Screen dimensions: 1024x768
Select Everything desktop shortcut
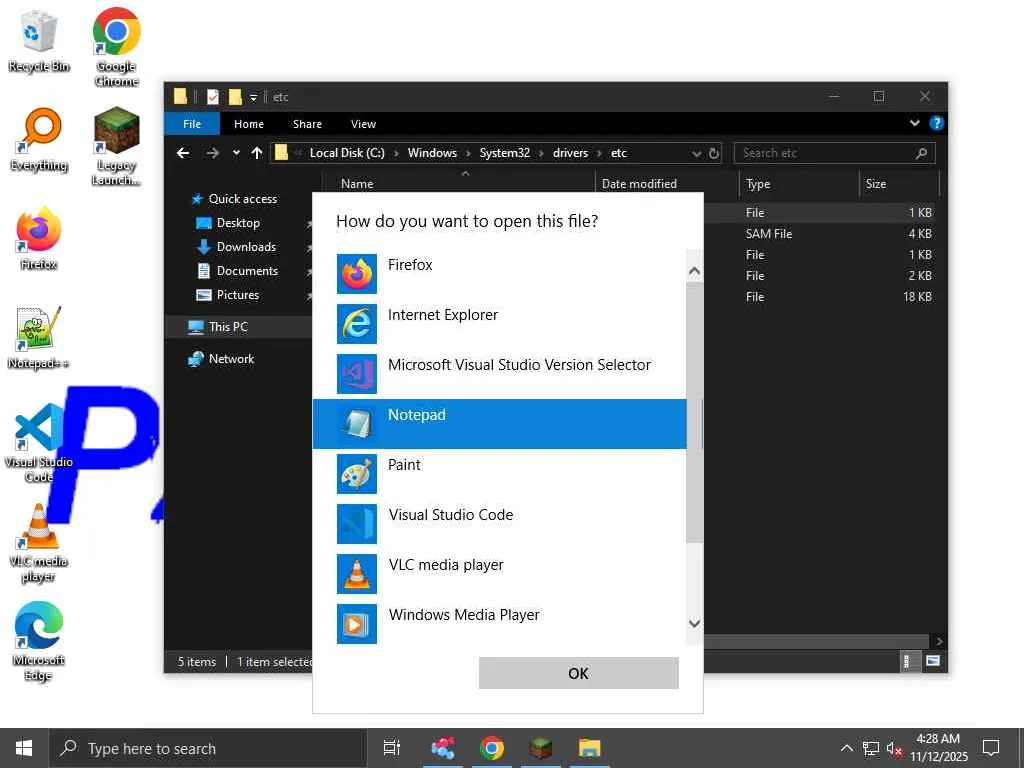pyautogui.click(x=39, y=140)
